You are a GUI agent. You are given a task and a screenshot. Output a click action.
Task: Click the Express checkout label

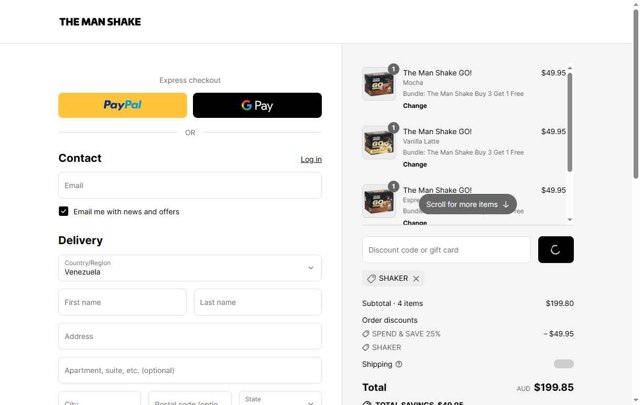click(190, 80)
